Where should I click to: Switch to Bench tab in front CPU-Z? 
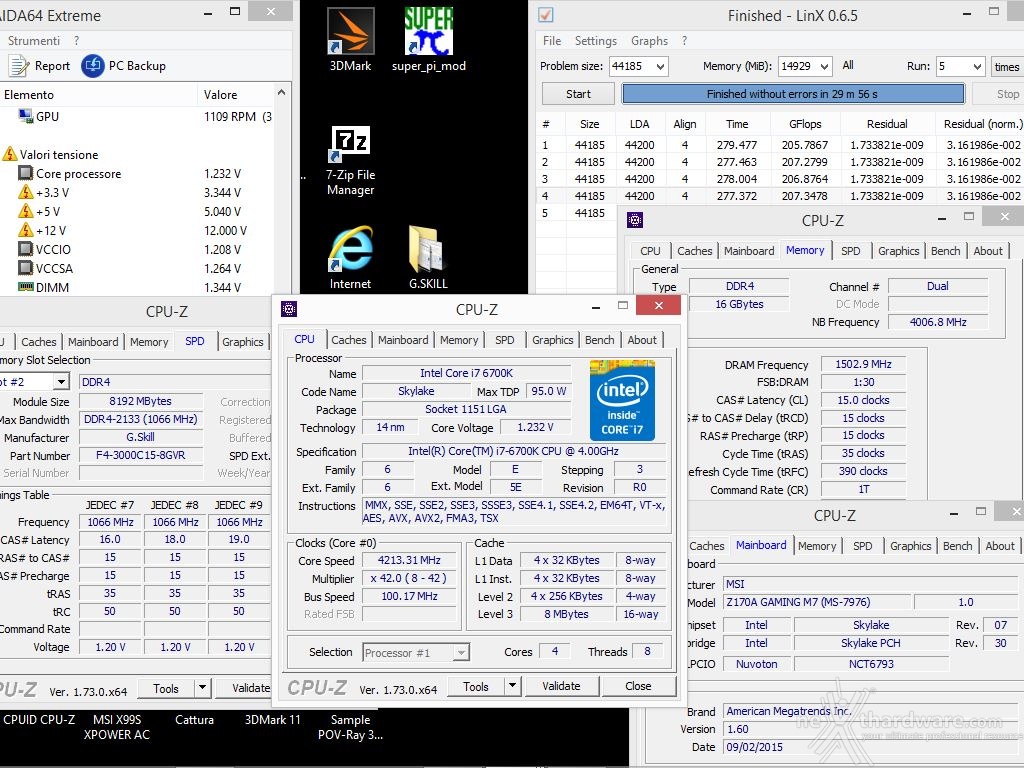click(600, 340)
